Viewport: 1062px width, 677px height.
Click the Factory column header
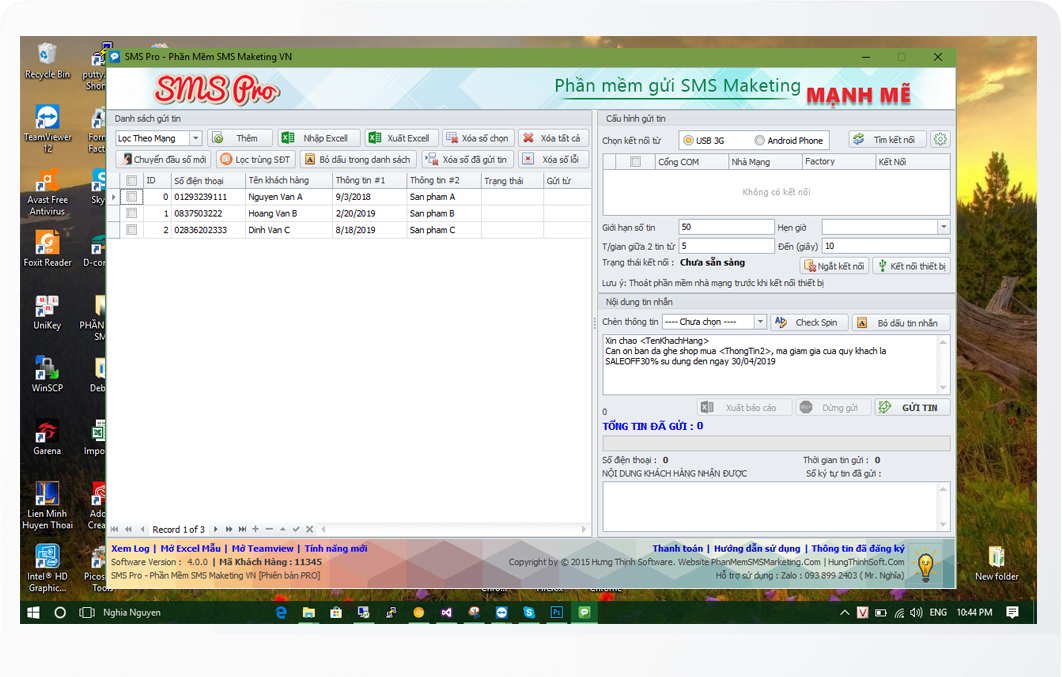838,162
